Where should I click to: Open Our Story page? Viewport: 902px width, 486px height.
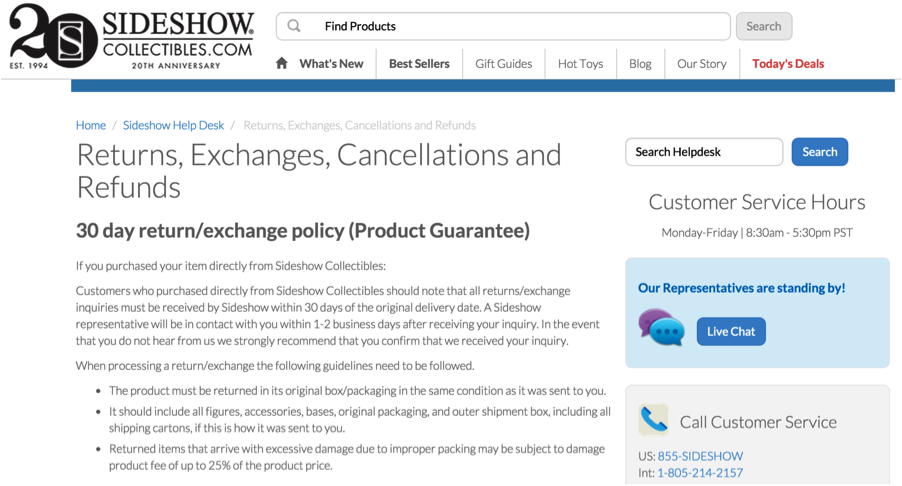(x=702, y=64)
